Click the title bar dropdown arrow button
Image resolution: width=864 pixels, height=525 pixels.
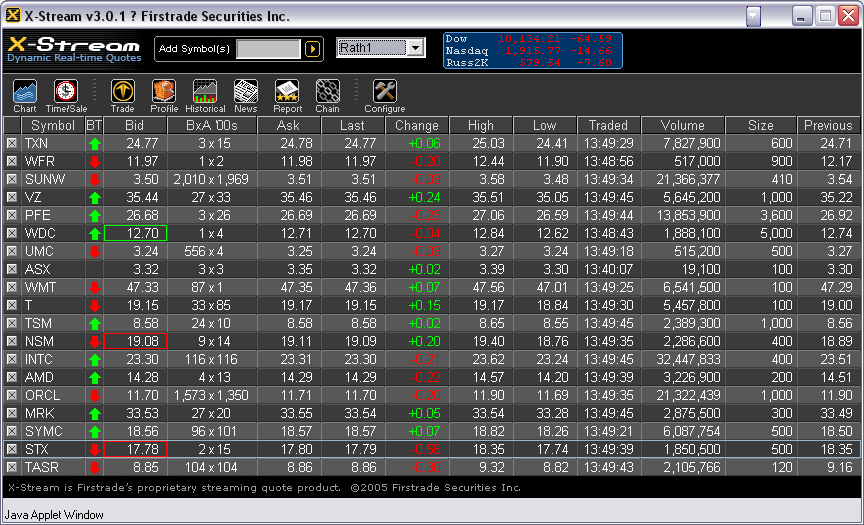753,16
